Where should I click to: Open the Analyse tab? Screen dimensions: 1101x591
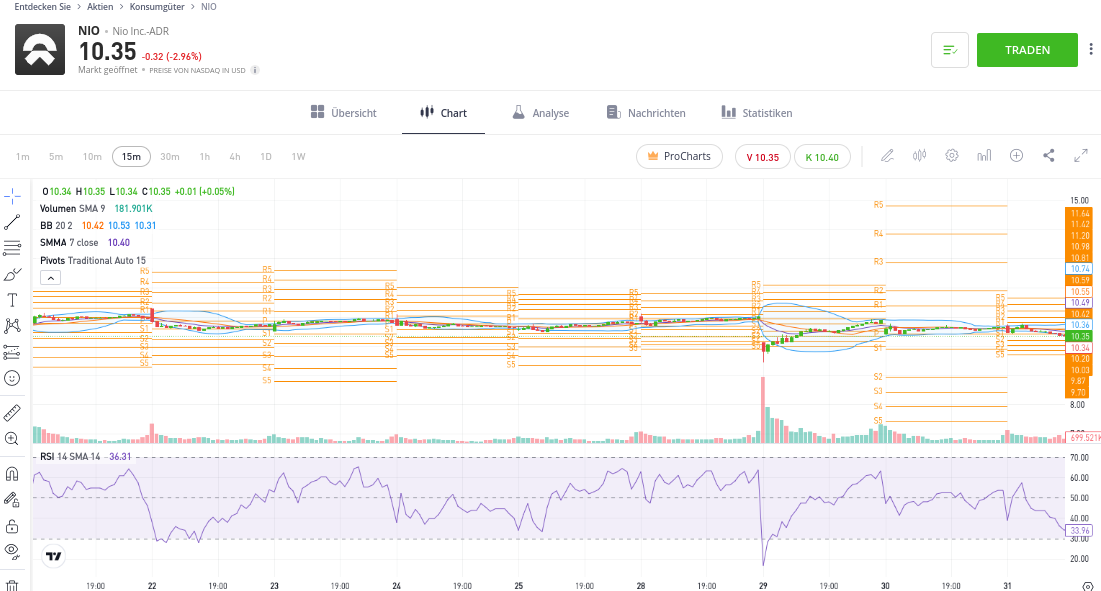point(540,113)
